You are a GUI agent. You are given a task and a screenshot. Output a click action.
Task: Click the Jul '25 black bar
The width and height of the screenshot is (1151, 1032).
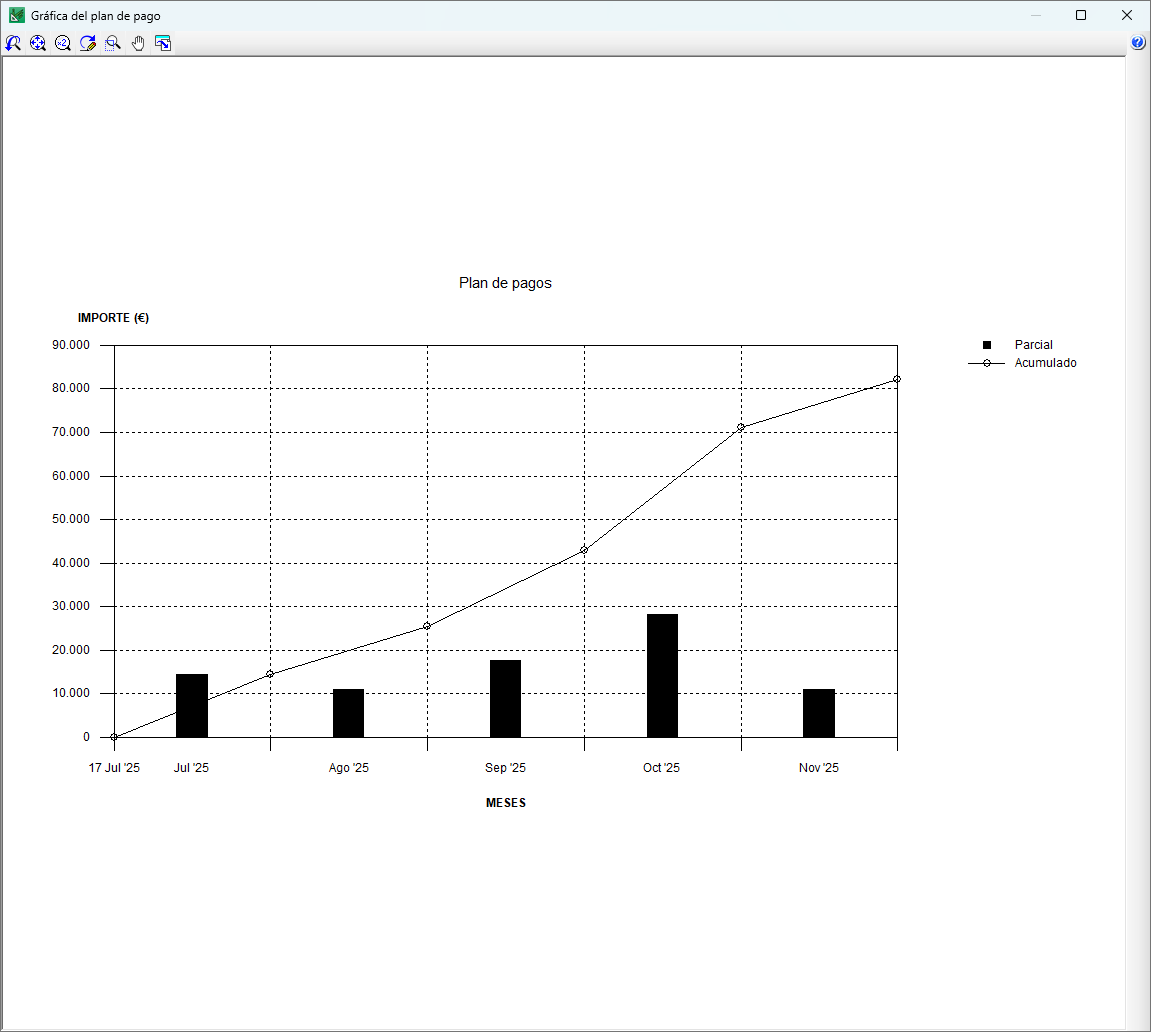(192, 705)
